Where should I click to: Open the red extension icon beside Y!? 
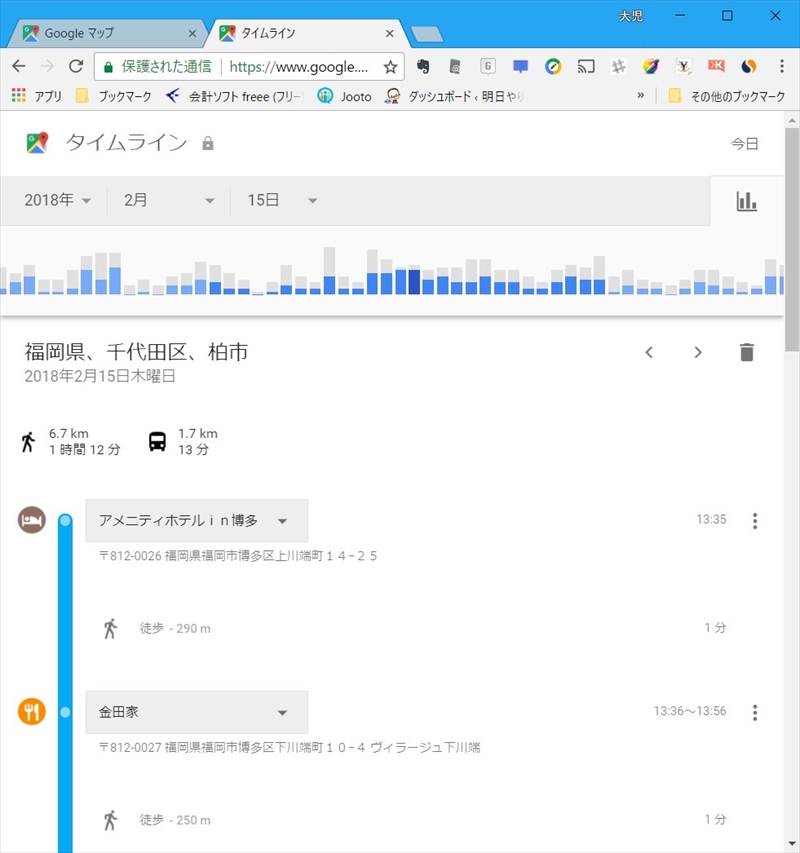(716, 66)
